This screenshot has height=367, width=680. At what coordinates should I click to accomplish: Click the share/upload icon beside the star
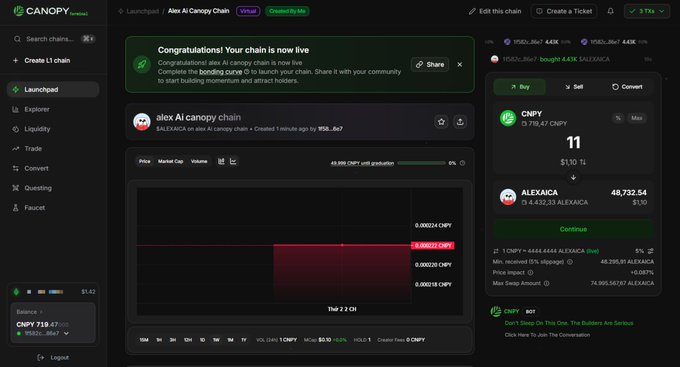(460, 122)
